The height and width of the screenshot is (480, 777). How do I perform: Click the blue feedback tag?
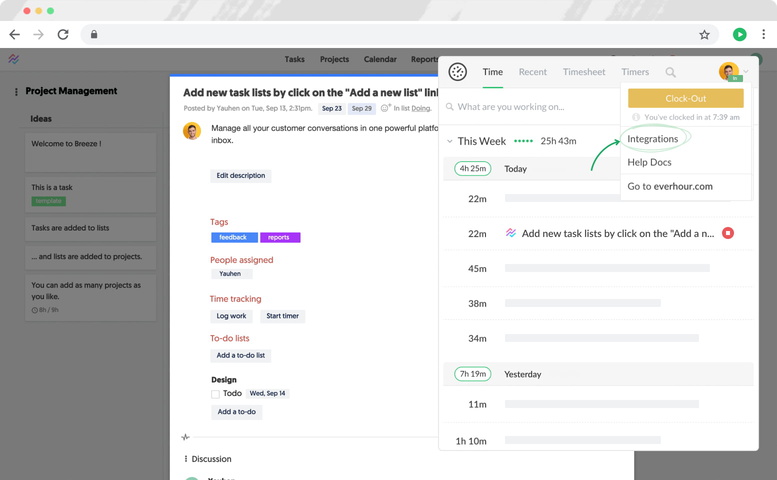pyautogui.click(x=234, y=237)
